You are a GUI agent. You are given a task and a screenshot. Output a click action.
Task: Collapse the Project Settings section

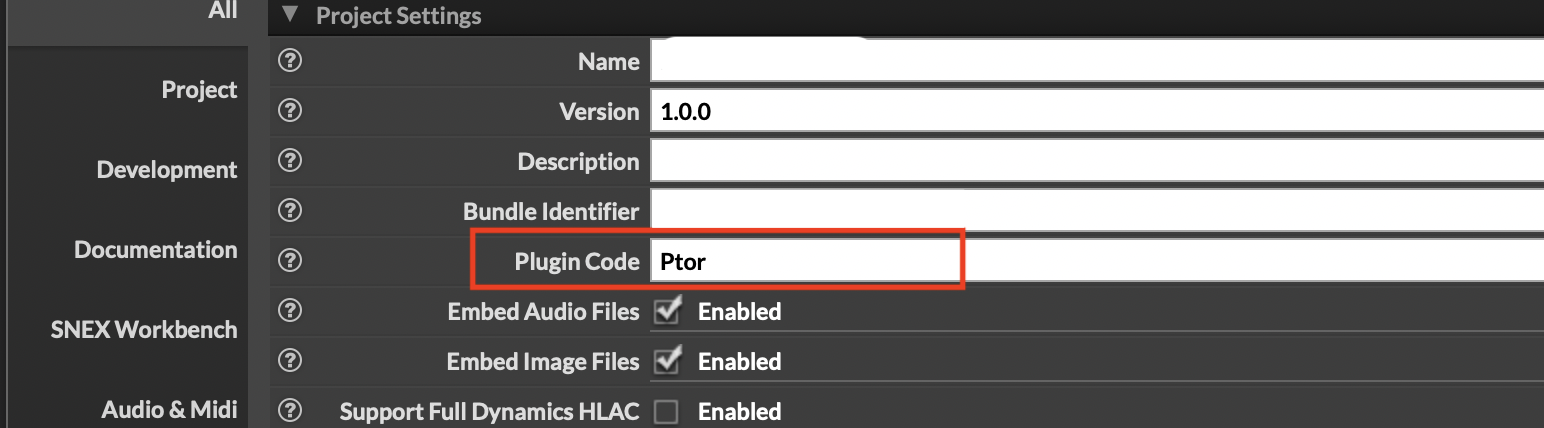coord(291,15)
